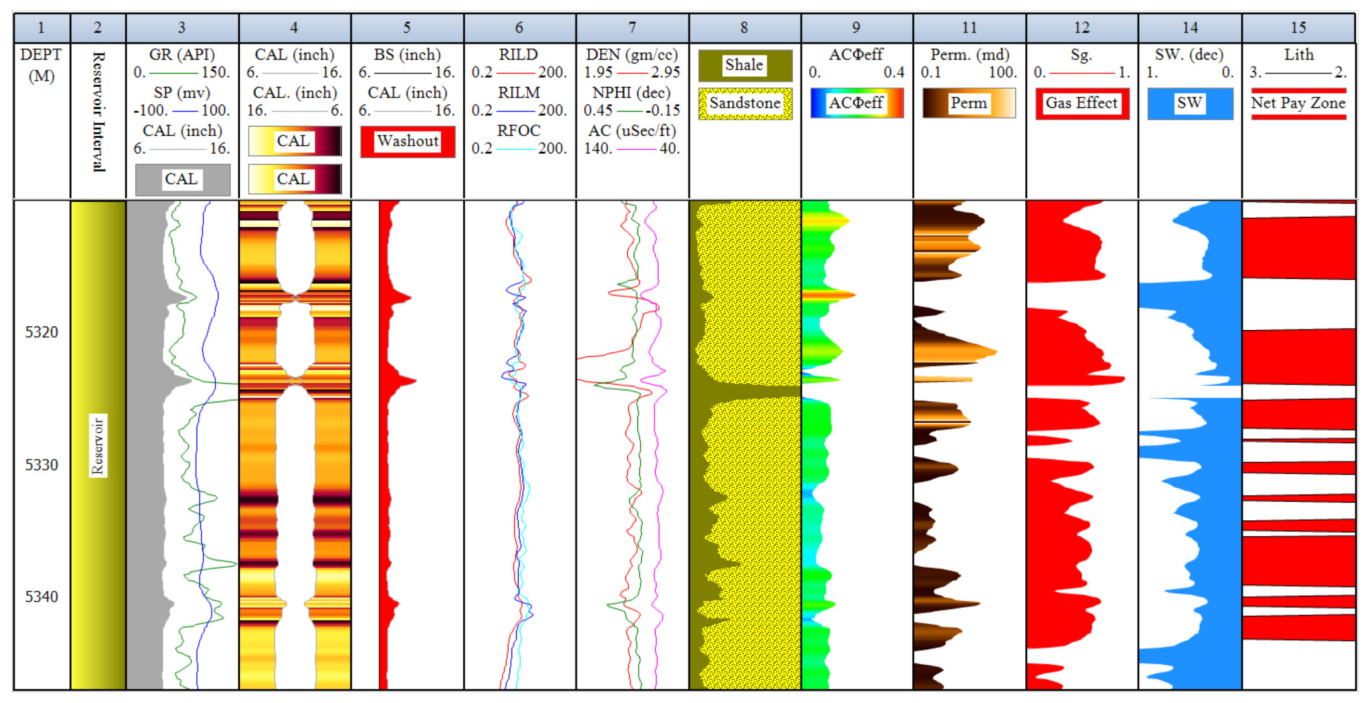Select track number 8 header
The image size is (1366, 703).
click(744, 27)
